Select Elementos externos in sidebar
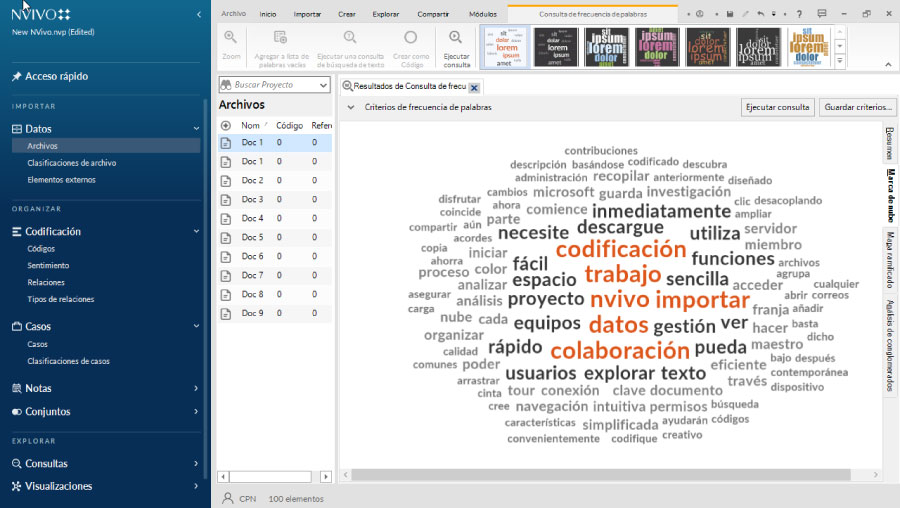Viewport: 900px width, 508px height. click(61, 180)
